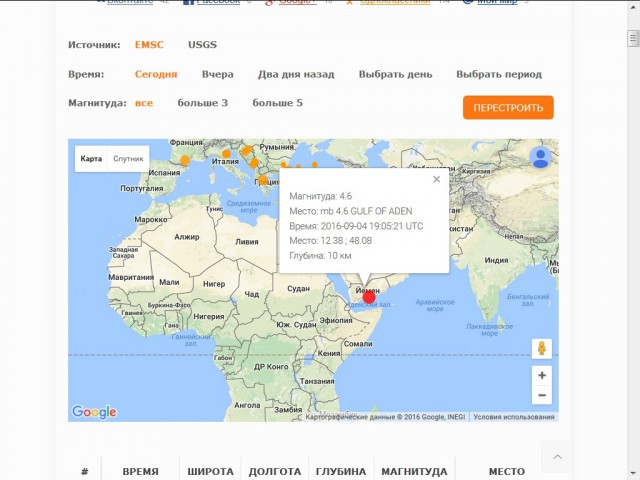Click the ДОЛГОТА column header

(275, 471)
